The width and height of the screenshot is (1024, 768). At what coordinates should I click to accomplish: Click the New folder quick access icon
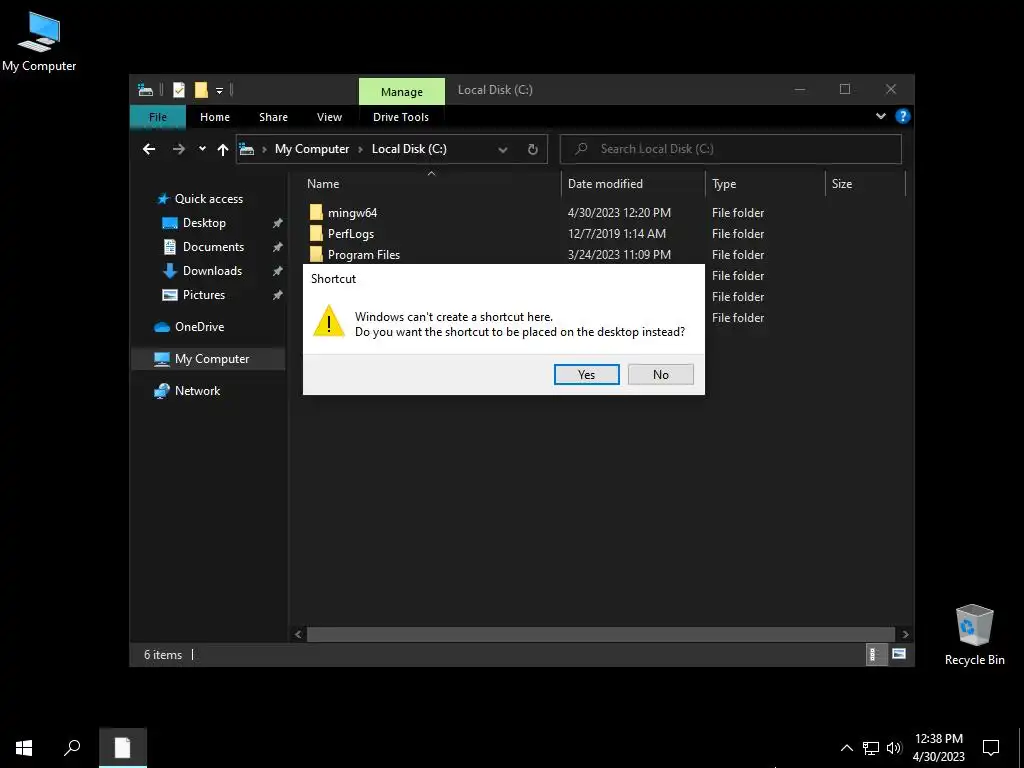click(x=201, y=89)
